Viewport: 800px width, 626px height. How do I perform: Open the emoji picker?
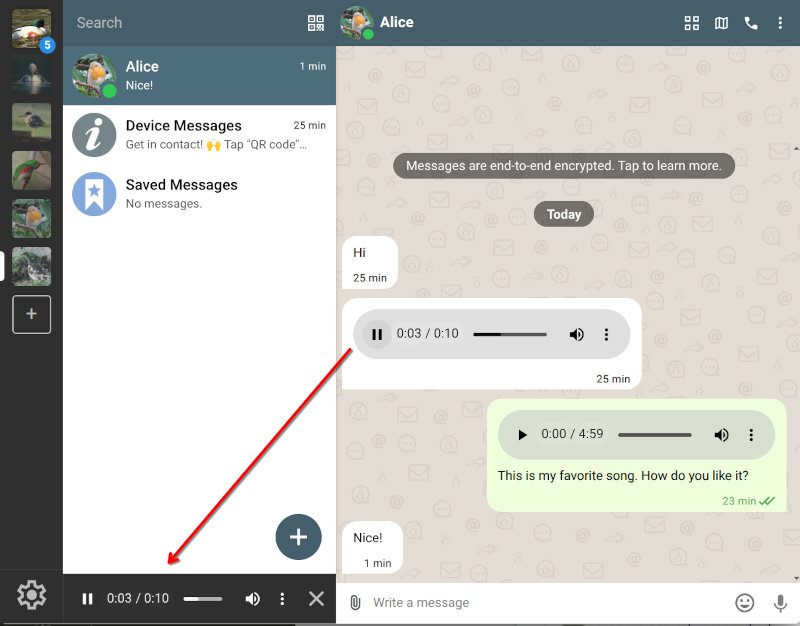[744, 602]
